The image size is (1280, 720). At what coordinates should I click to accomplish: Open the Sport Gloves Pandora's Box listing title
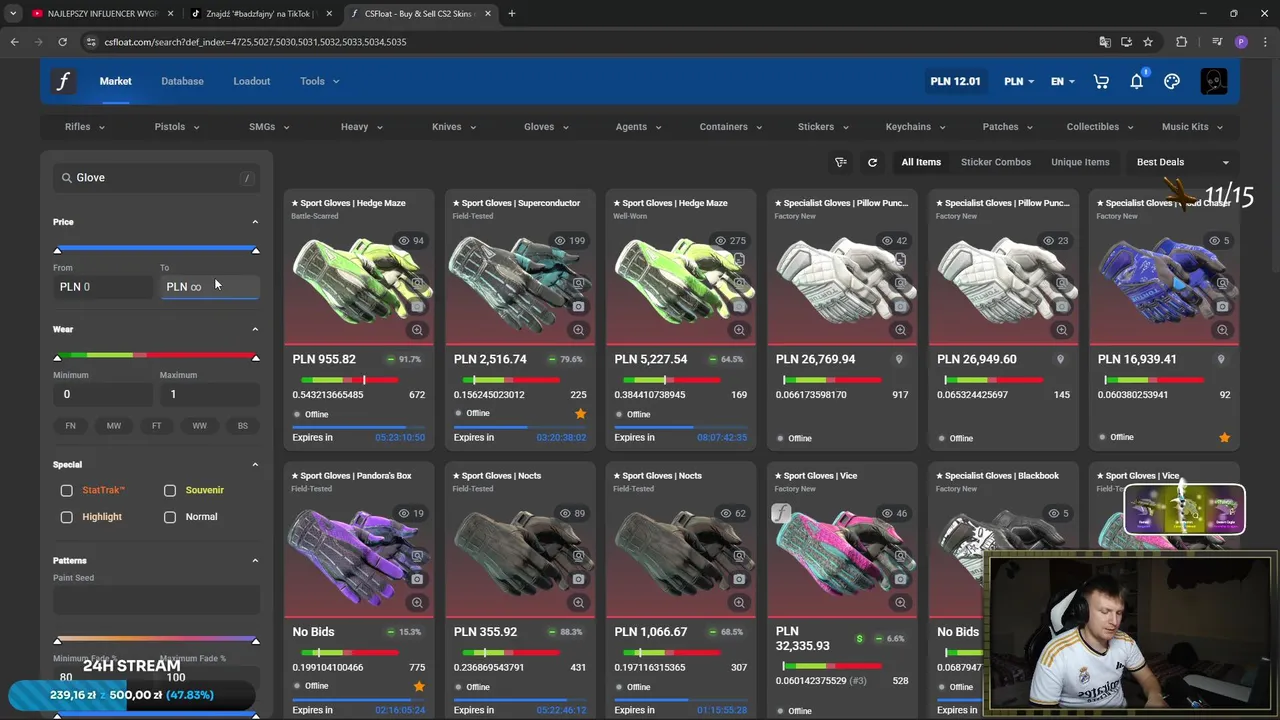click(352, 476)
